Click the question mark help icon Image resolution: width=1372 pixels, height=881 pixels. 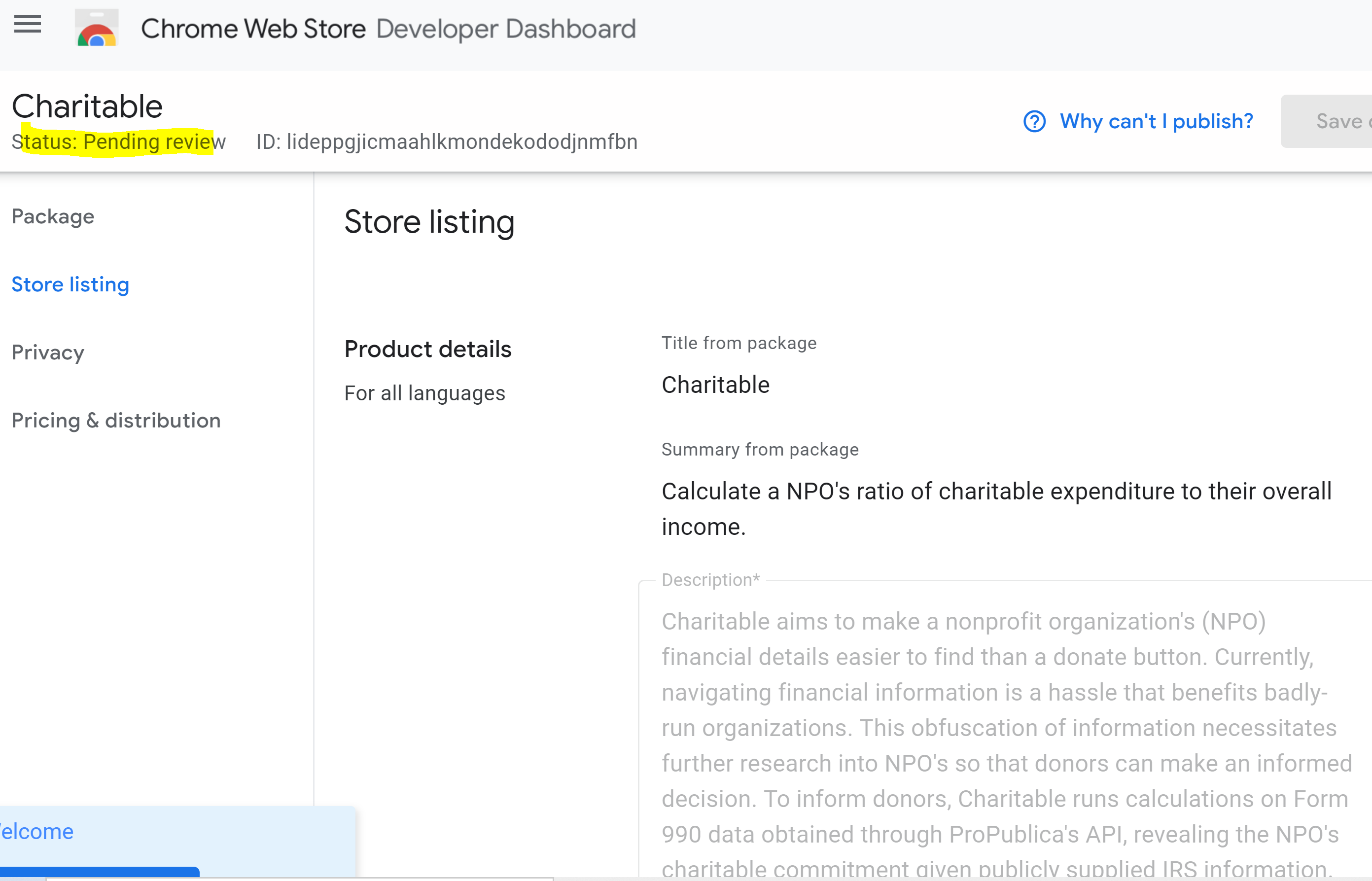point(1034,121)
